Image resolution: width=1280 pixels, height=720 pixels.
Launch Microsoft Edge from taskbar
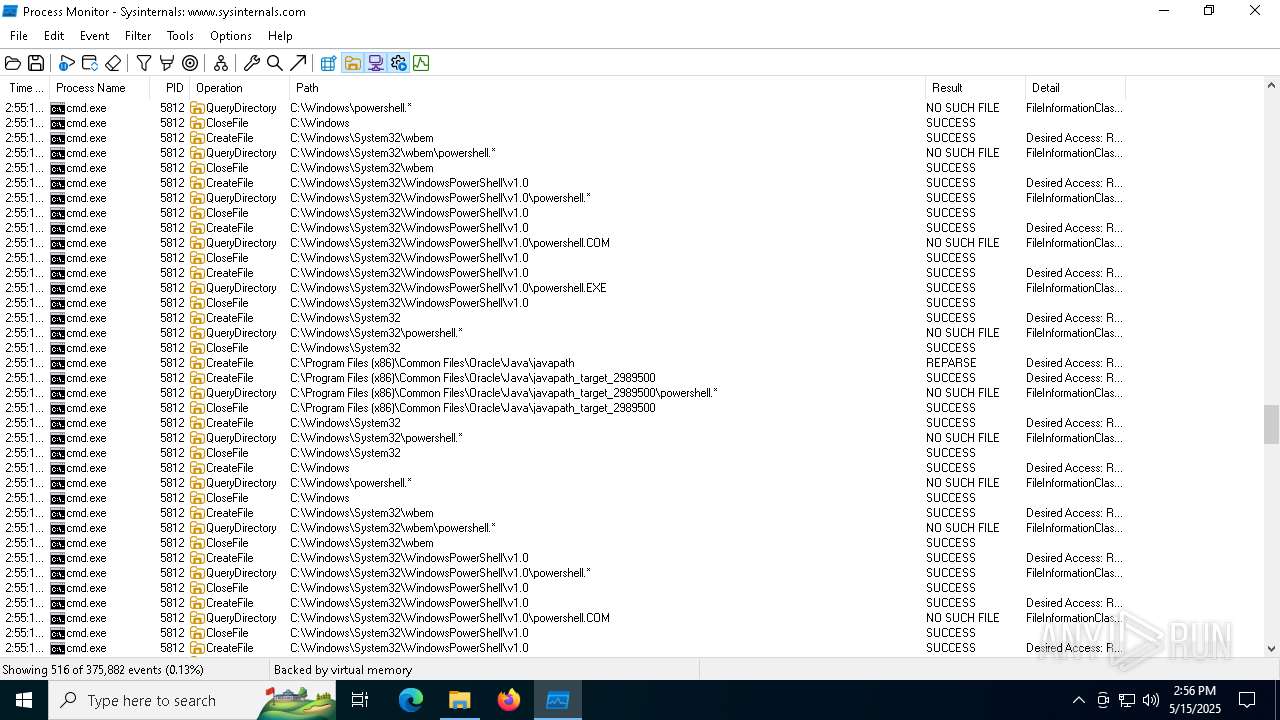pyautogui.click(x=411, y=700)
